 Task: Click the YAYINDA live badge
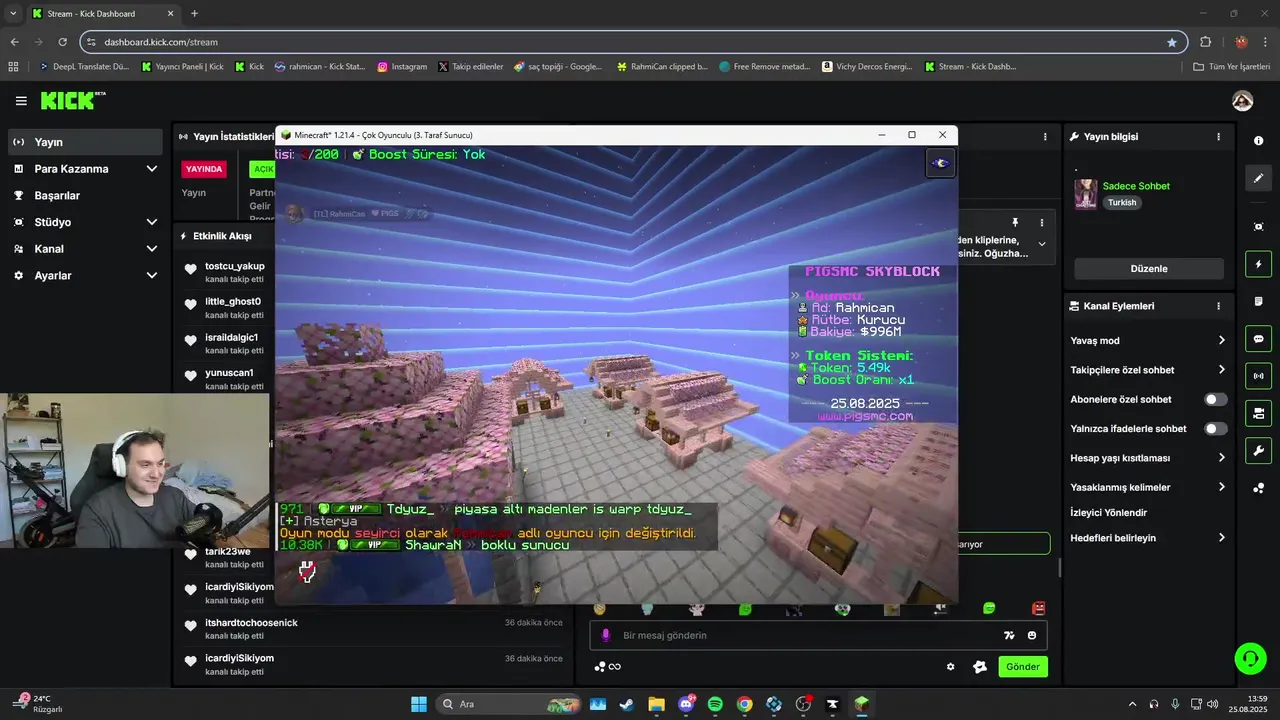point(204,169)
